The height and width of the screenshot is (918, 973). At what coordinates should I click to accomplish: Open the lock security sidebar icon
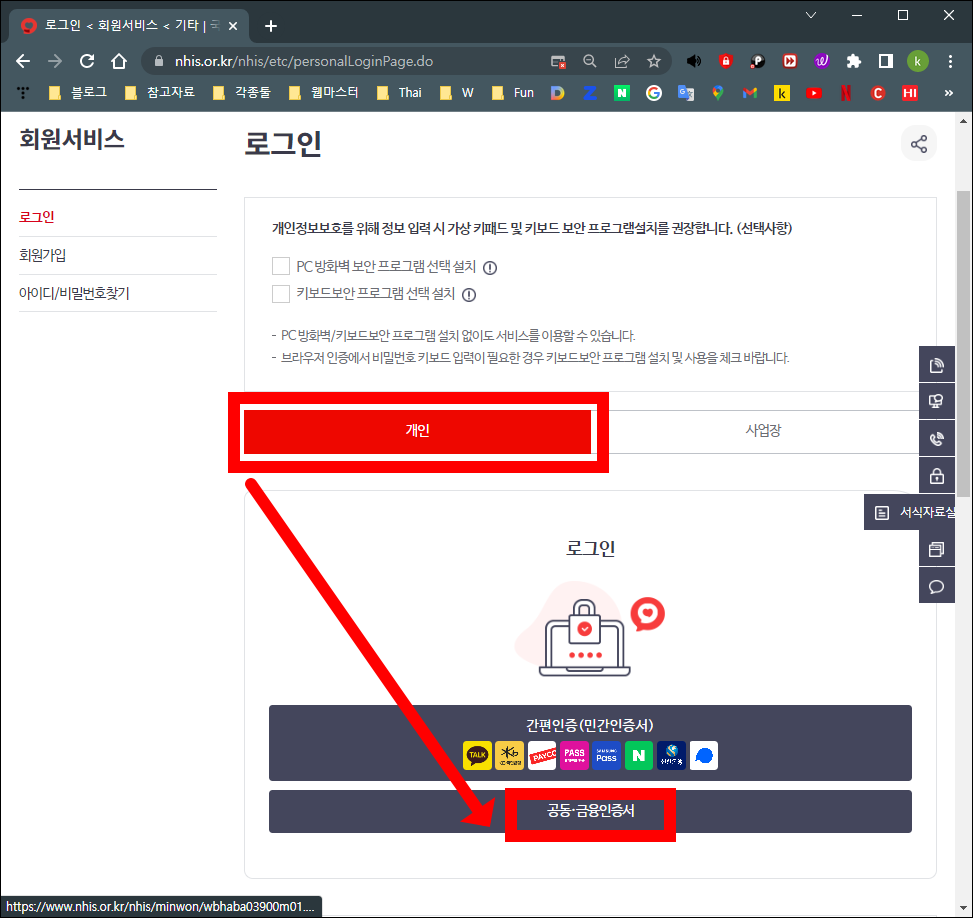pos(936,474)
